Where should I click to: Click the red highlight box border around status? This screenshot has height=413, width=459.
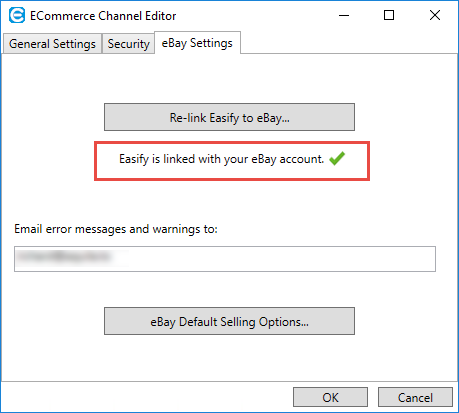(x=232, y=142)
